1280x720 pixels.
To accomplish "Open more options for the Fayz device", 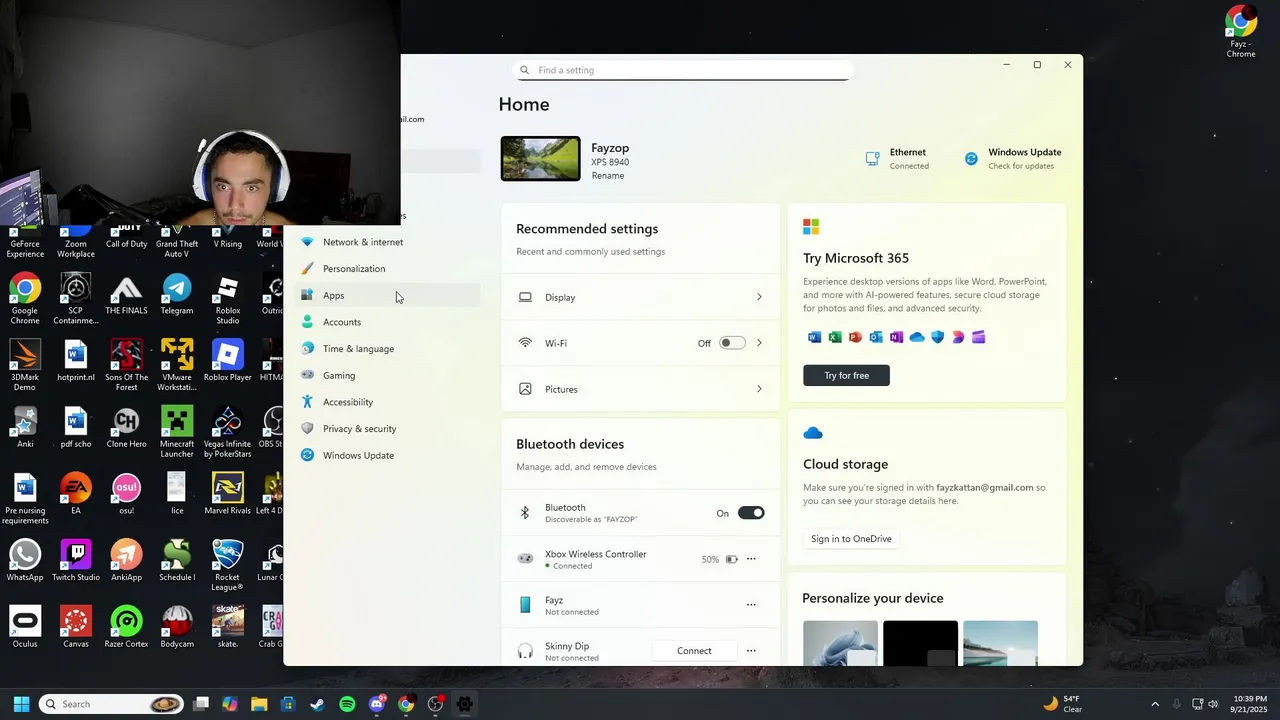I will 751,605.
